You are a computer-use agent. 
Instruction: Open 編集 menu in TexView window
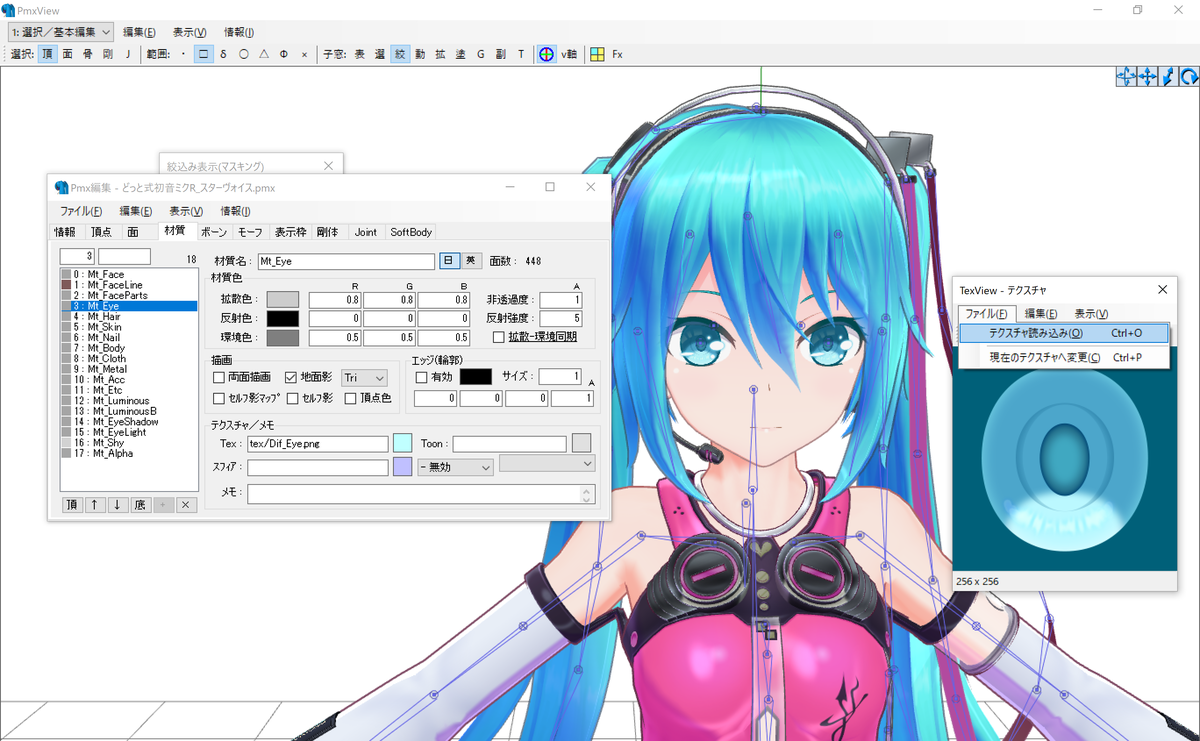tap(1041, 314)
